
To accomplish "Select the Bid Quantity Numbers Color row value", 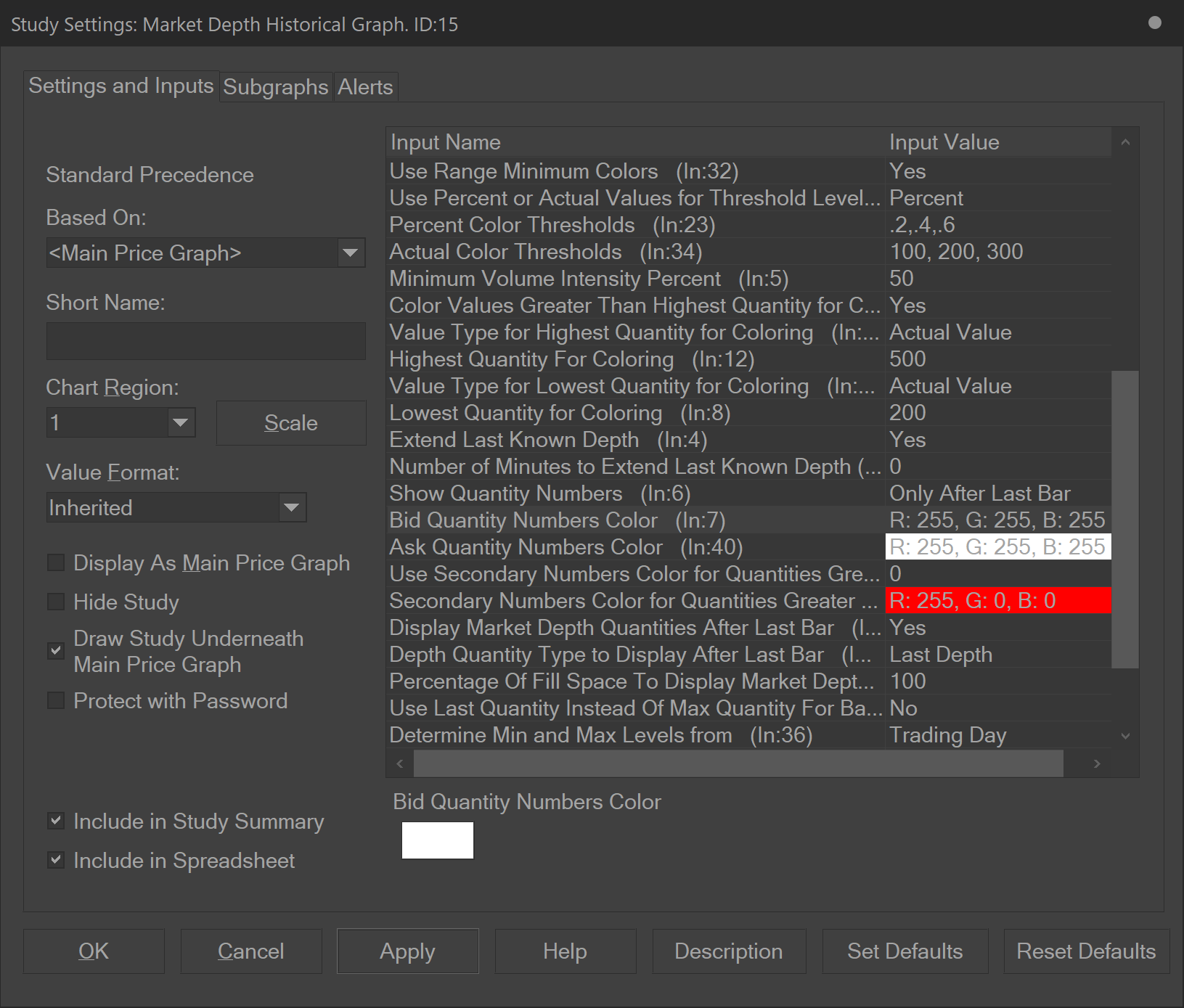I will [x=998, y=520].
